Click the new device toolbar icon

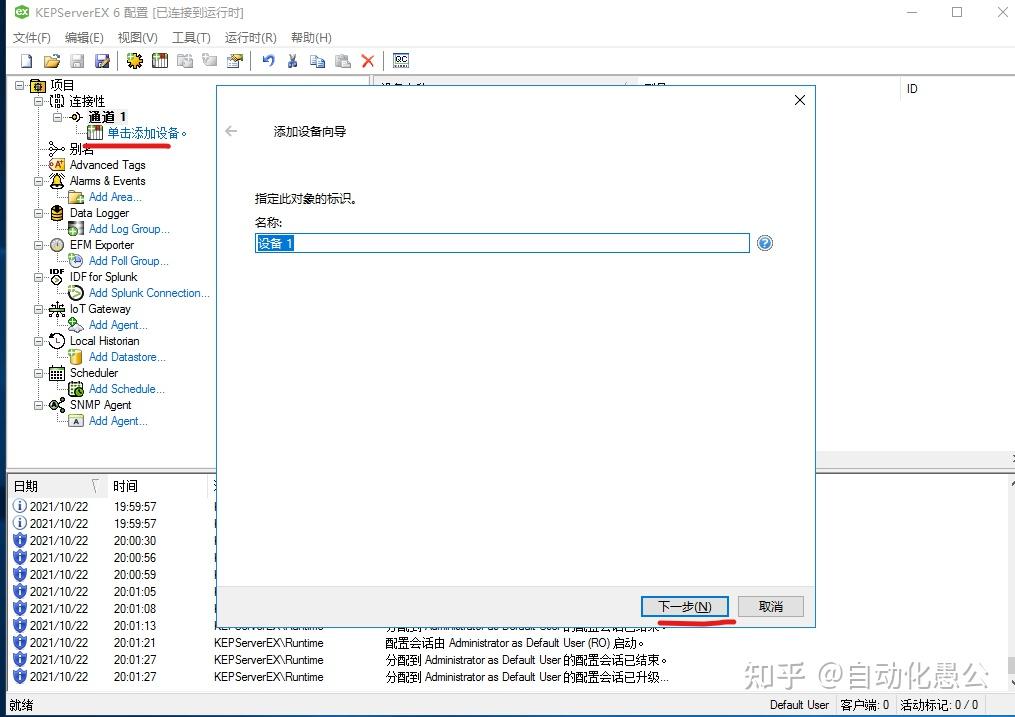161,60
